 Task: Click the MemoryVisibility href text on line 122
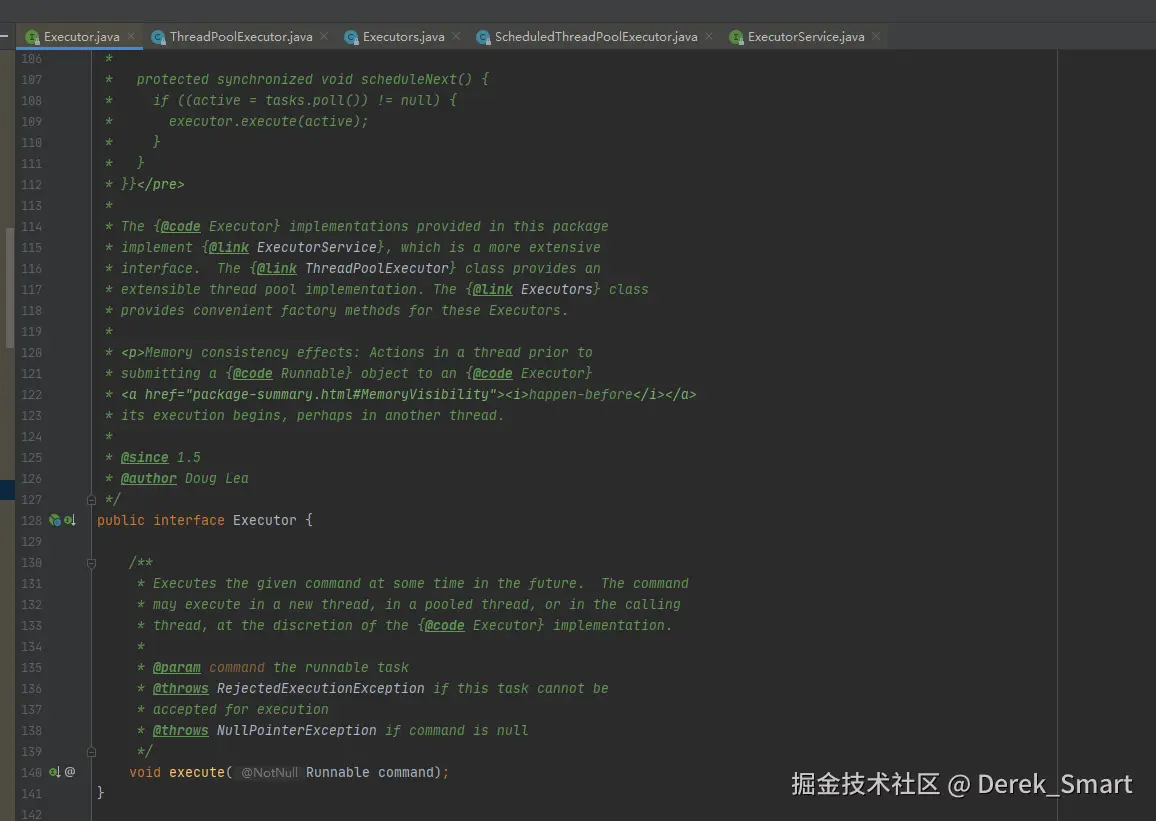pyautogui.click(x=341, y=394)
